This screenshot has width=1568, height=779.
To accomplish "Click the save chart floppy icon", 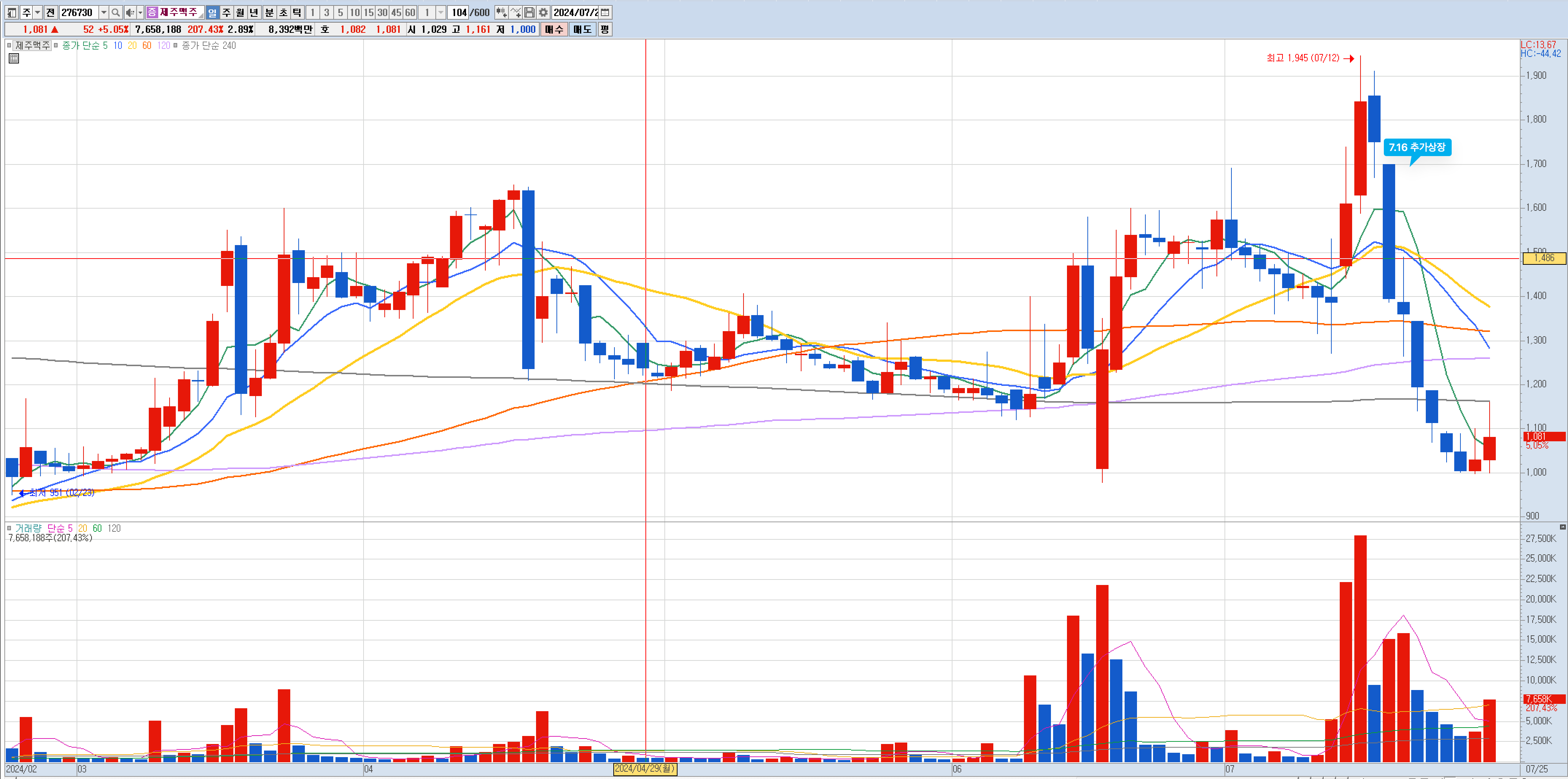I will coord(529,12).
